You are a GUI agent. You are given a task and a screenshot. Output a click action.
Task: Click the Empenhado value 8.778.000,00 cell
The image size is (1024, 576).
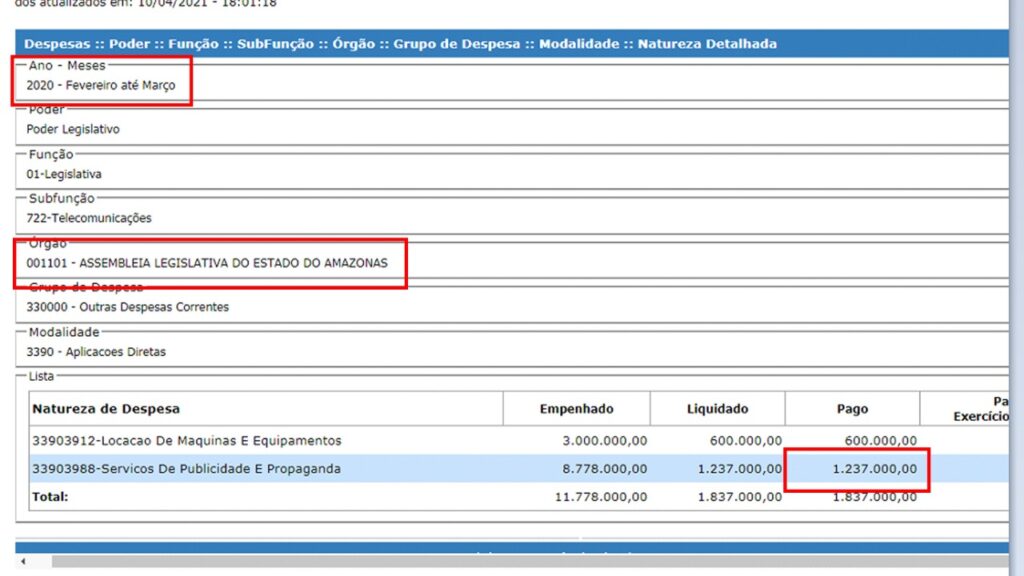click(x=603, y=469)
